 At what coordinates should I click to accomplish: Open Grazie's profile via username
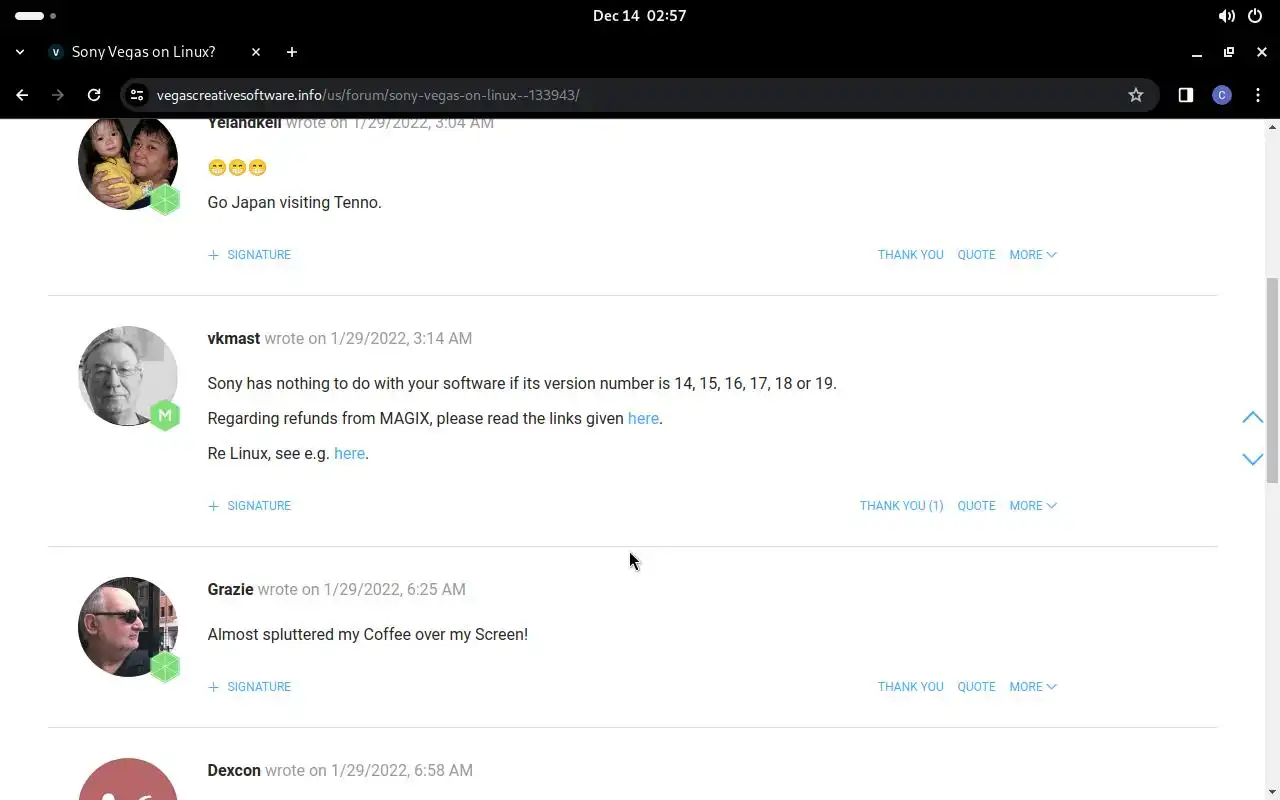click(x=230, y=589)
